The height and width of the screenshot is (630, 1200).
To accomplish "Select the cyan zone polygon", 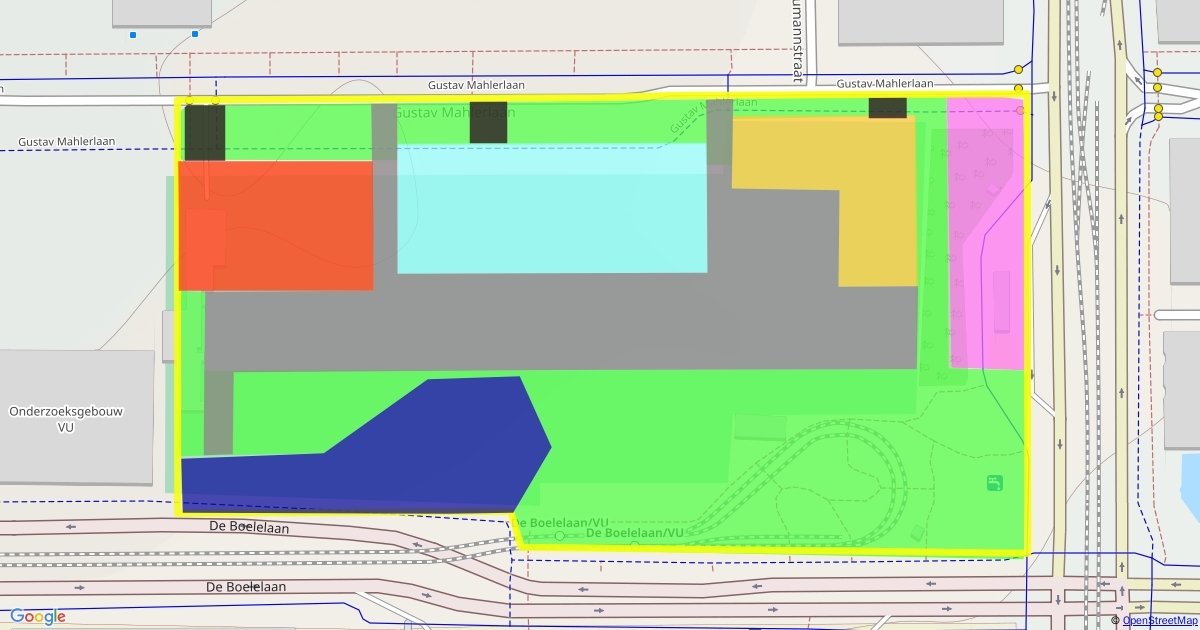I will pos(552,208).
